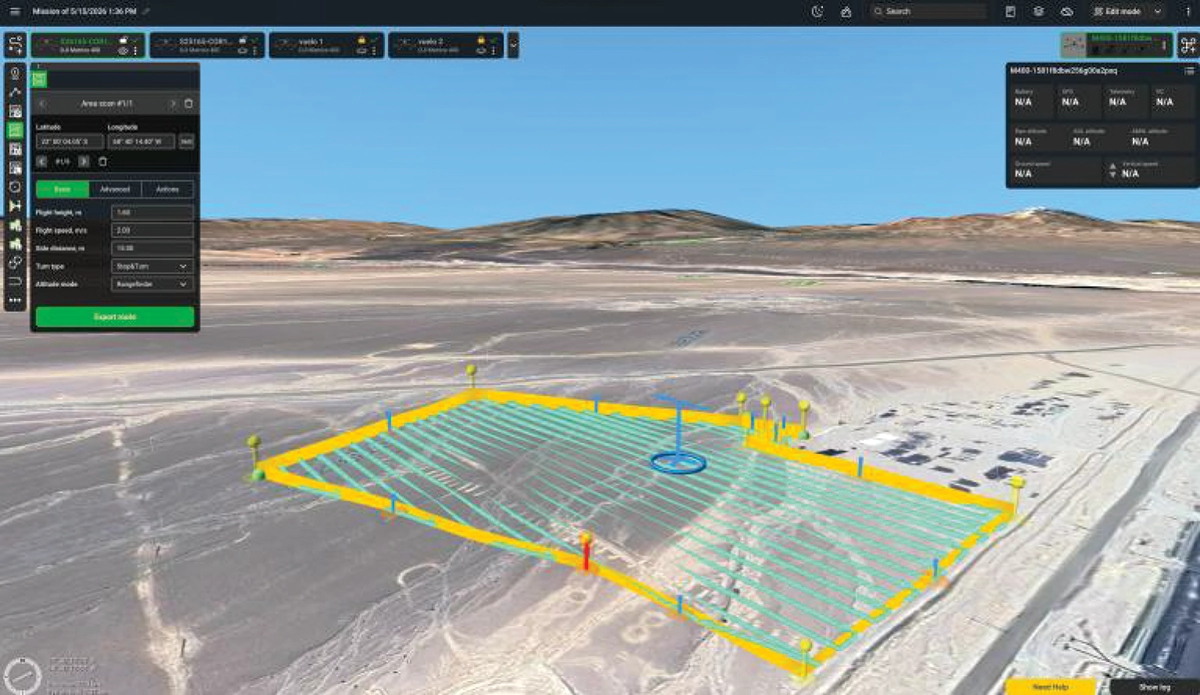The height and width of the screenshot is (695, 1200).
Task: Select the M400 vehicle card
Action: [1116, 45]
